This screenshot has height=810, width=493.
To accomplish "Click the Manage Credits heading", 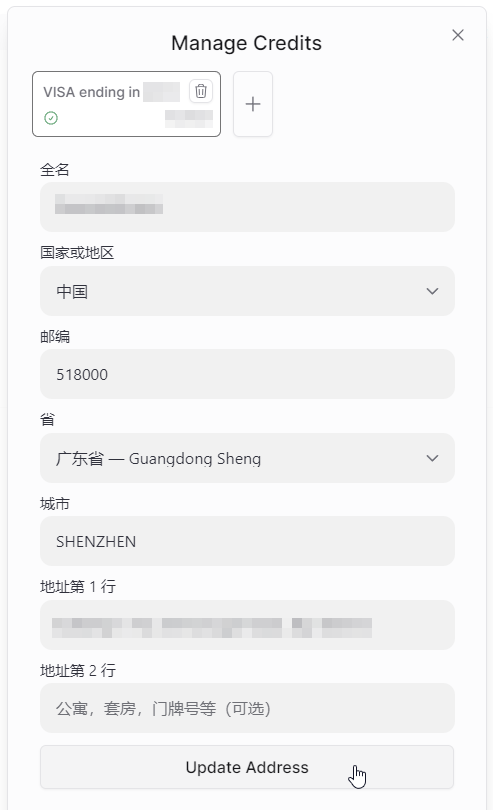I will tap(246, 43).
